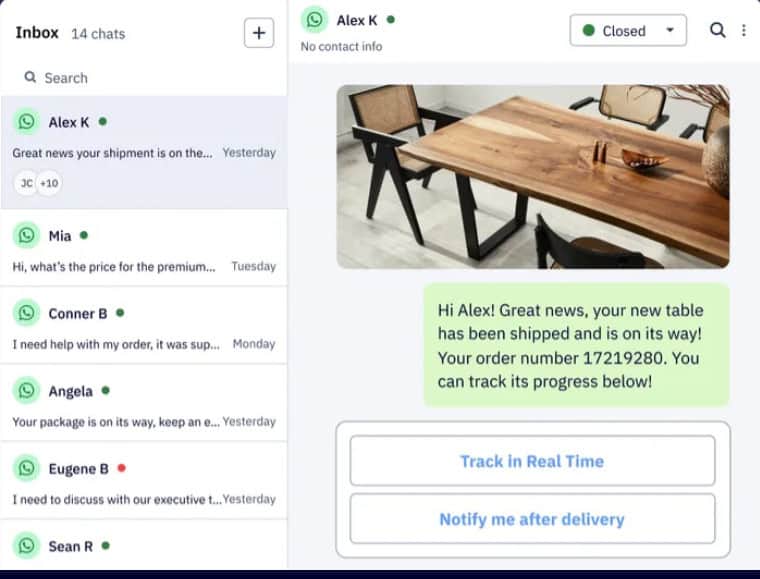
Task: Click WhatsApp icon beside Eugene B
Action: pyautogui.click(x=26, y=468)
